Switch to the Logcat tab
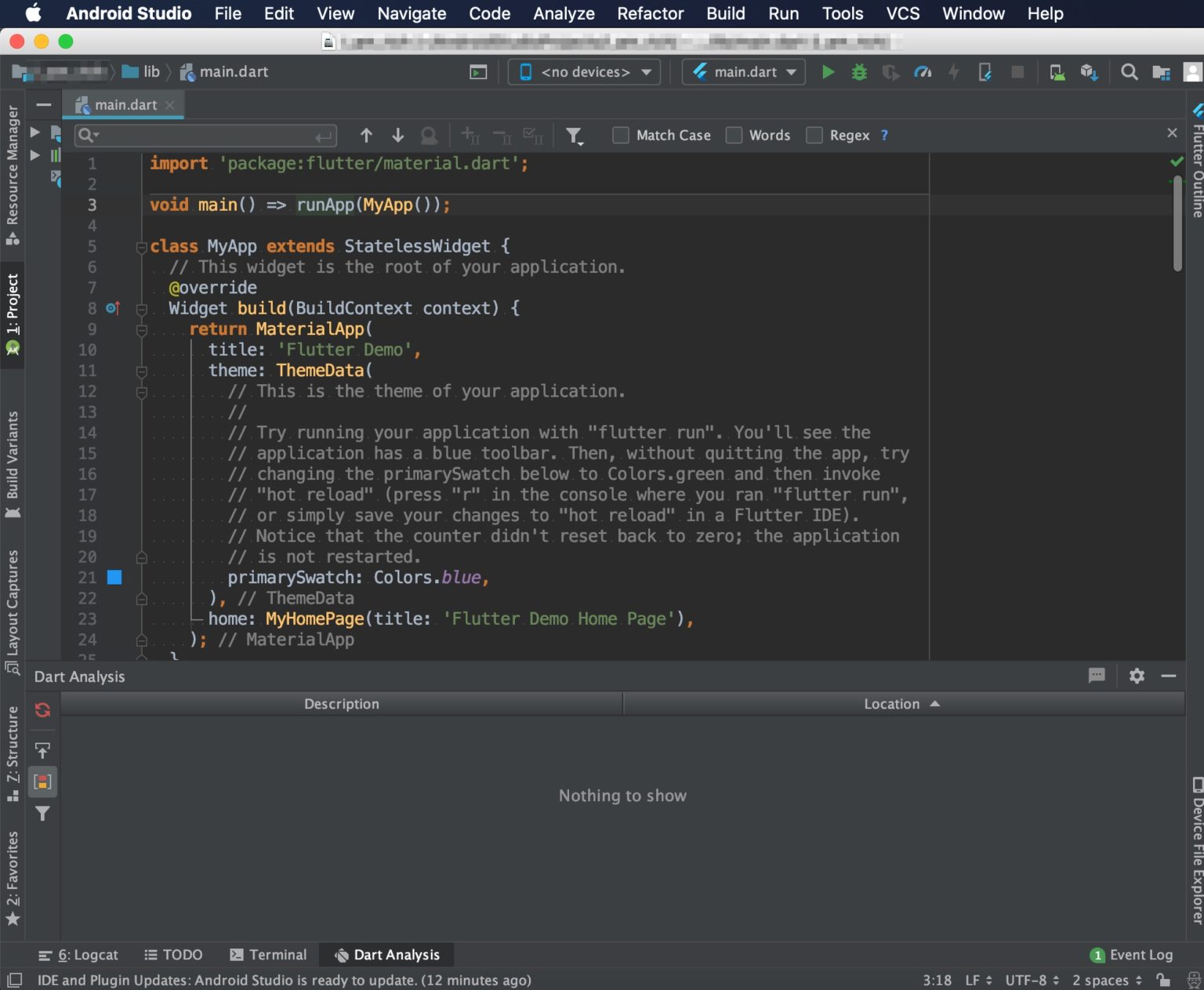This screenshot has height=990, width=1204. [78, 955]
